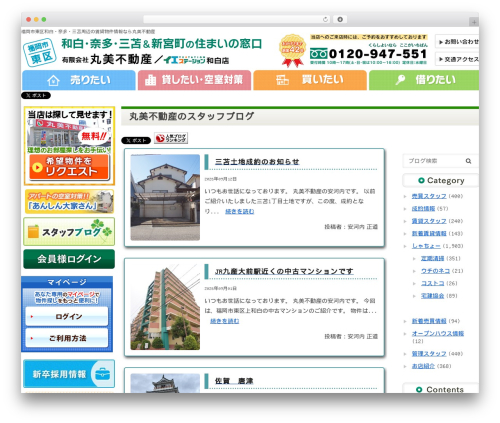500x423 pixels.
Task: Click the 福岡市東区 badge logo
Action: [x=40, y=52]
